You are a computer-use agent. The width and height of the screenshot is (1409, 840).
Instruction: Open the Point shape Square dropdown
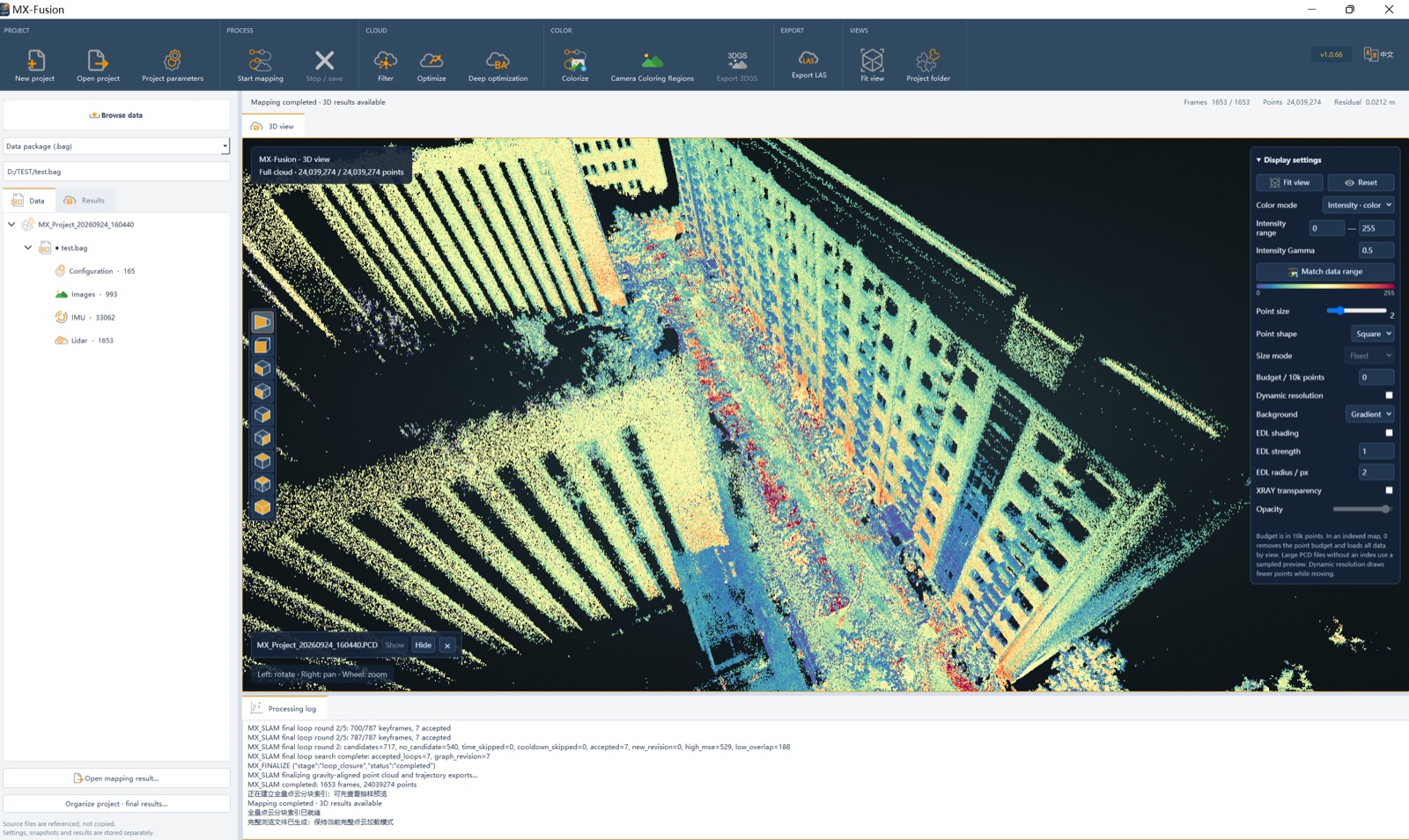(1373, 334)
